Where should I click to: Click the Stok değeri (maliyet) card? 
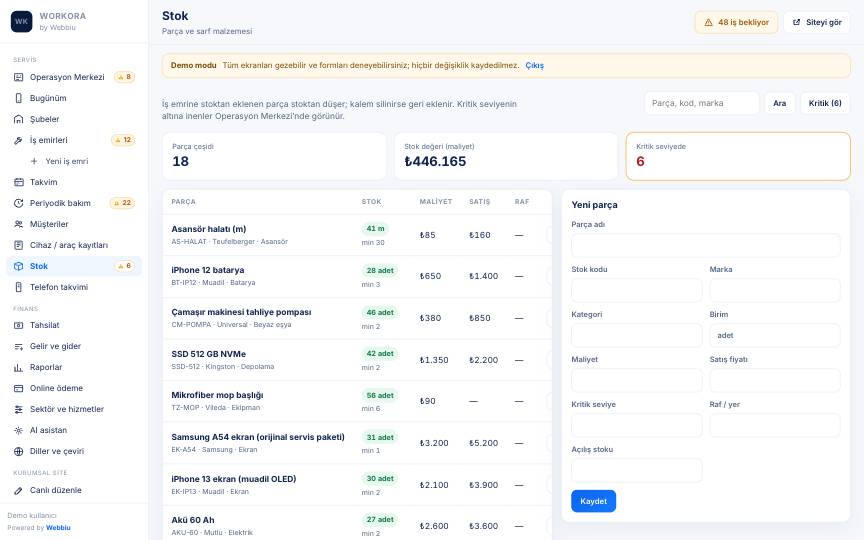[506, 156]
